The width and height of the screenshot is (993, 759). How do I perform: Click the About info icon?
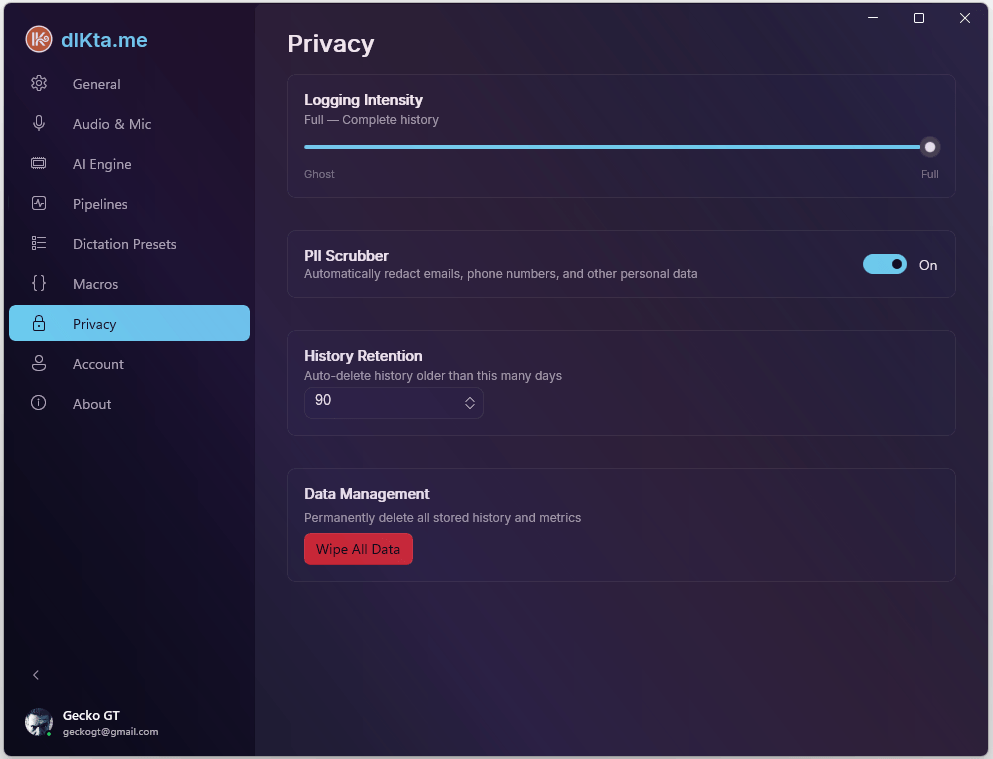(x=39, y=403)
